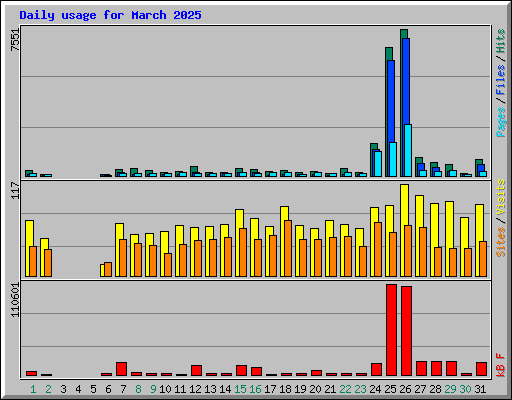Click the red KB bar for day 12

tap(196, 371)
